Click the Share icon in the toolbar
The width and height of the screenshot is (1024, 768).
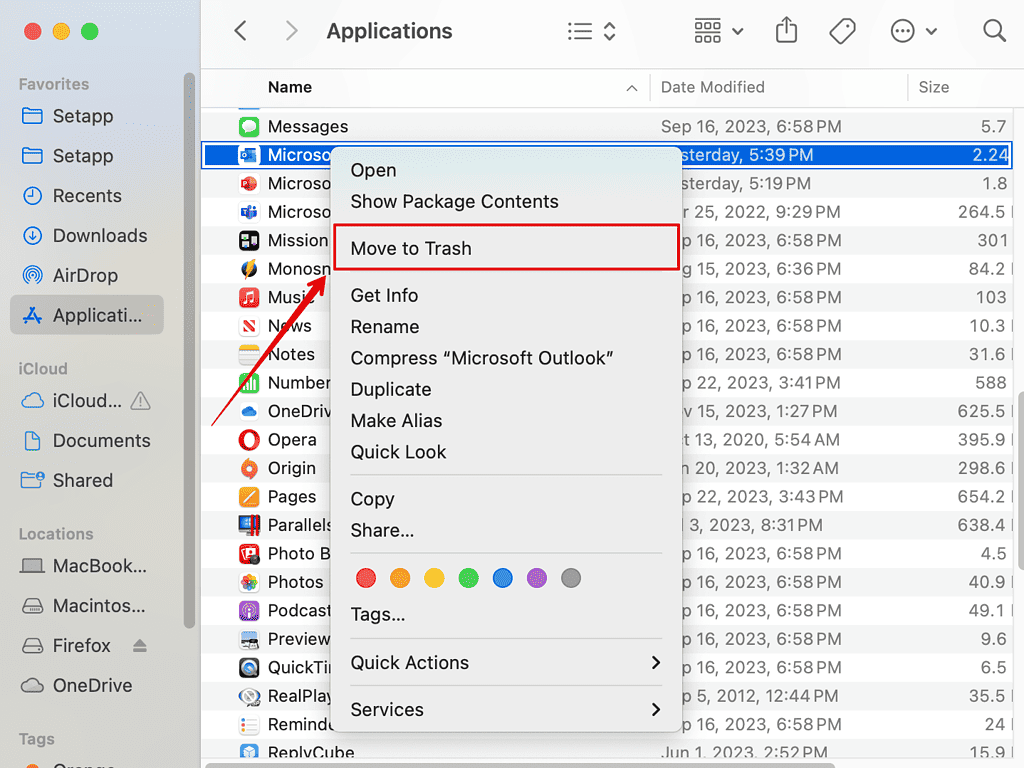(x=786, y=30)
